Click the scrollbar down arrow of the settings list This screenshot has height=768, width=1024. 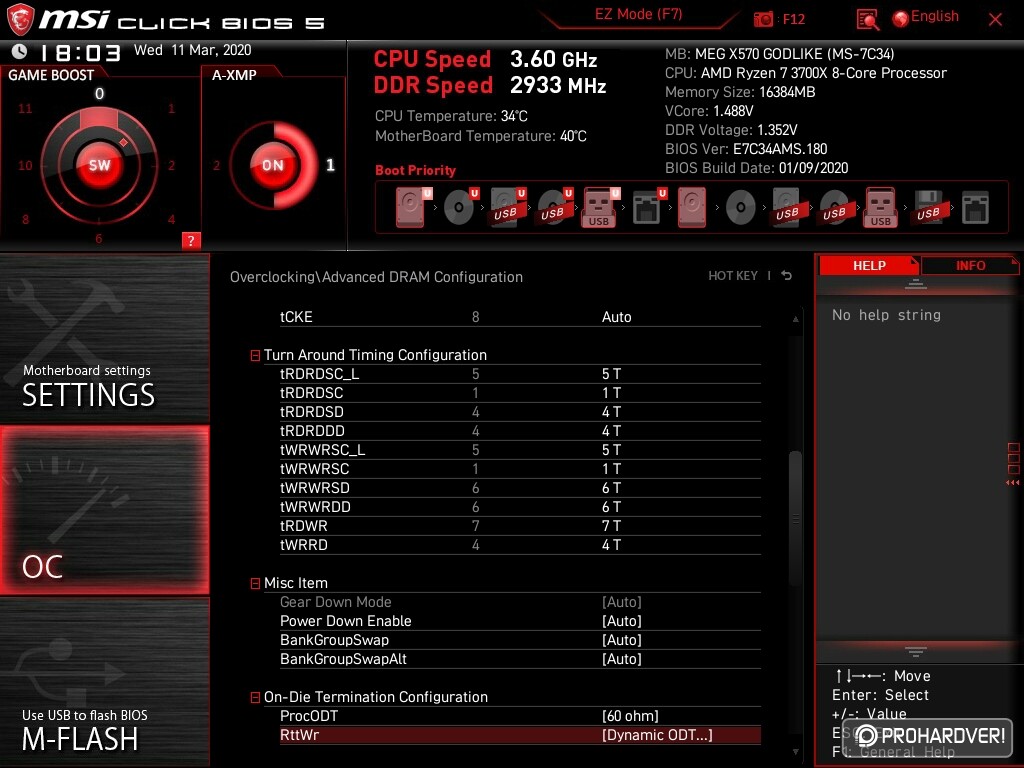pyautogui.click(x=795, y=752)
